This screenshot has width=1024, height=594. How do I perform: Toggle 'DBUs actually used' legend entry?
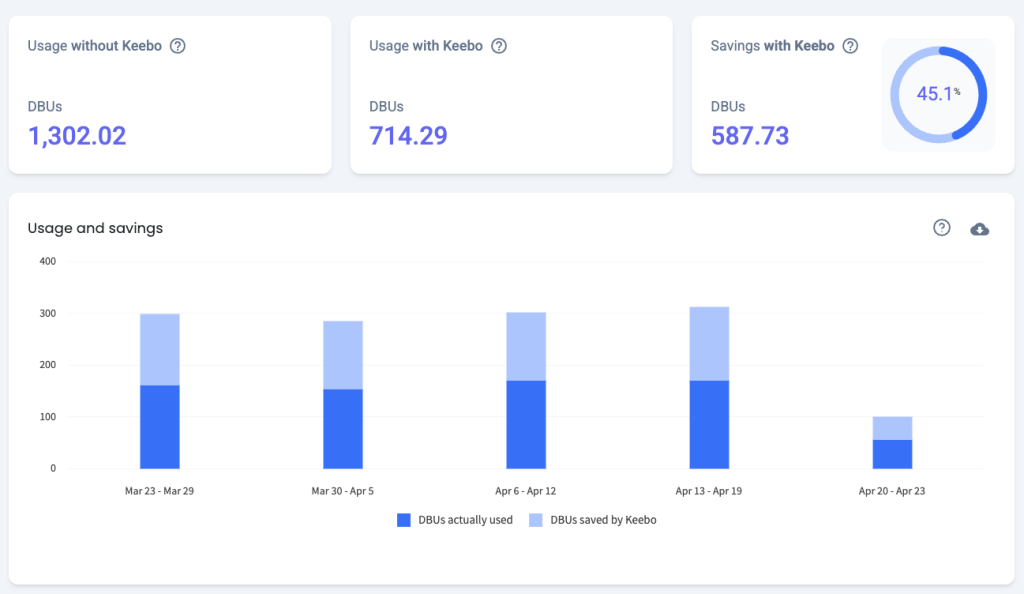click(455, 520)
